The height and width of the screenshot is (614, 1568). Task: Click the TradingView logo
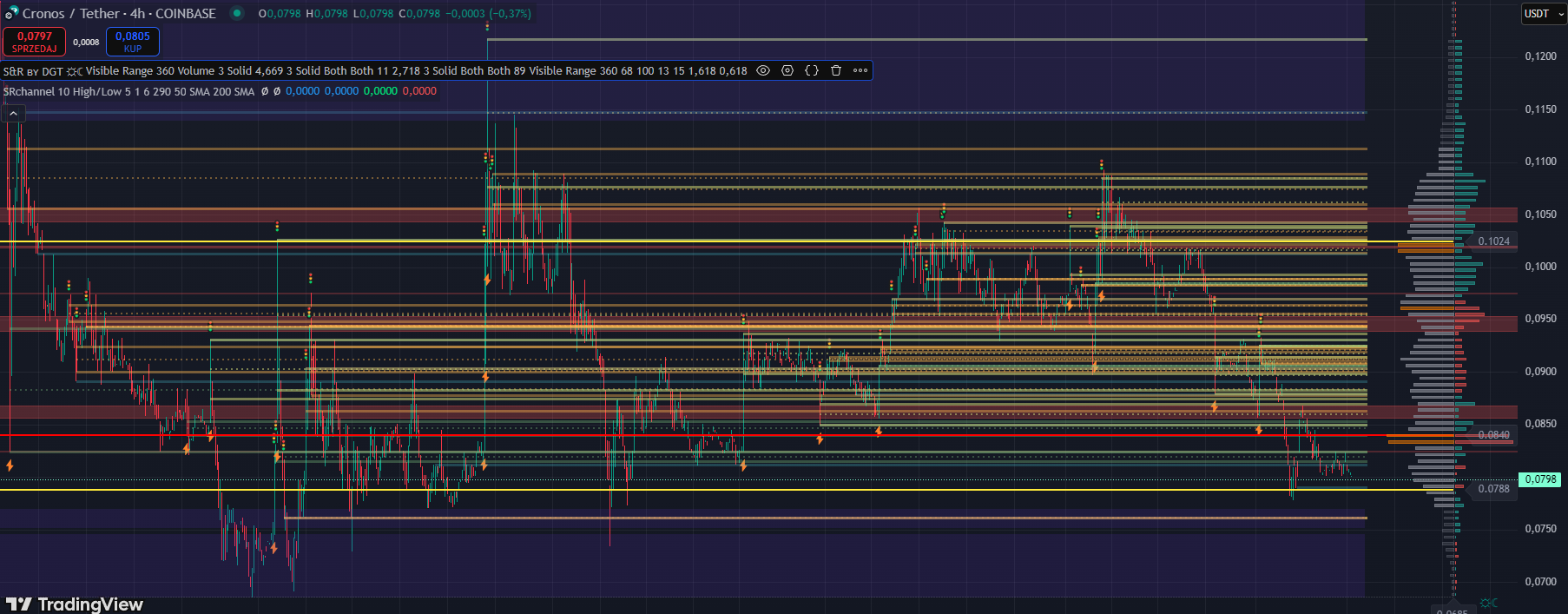[x=74, y=604]
